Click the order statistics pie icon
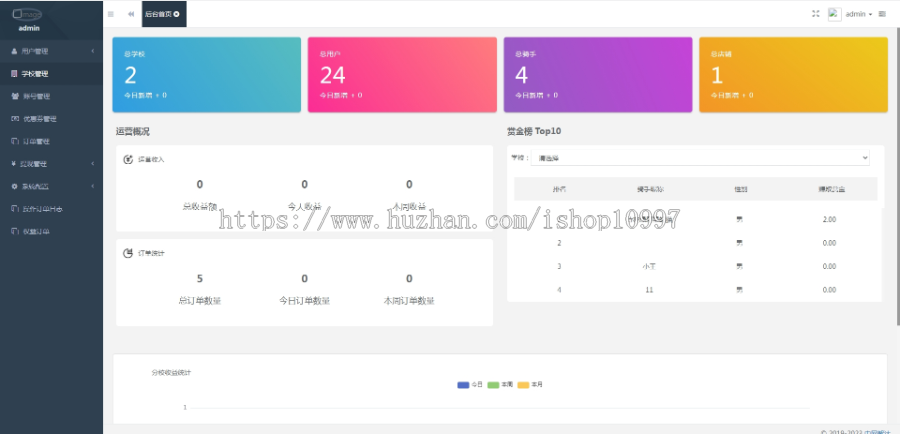The width and height of the screenshot is (900, 434). [x=129, y=253]
